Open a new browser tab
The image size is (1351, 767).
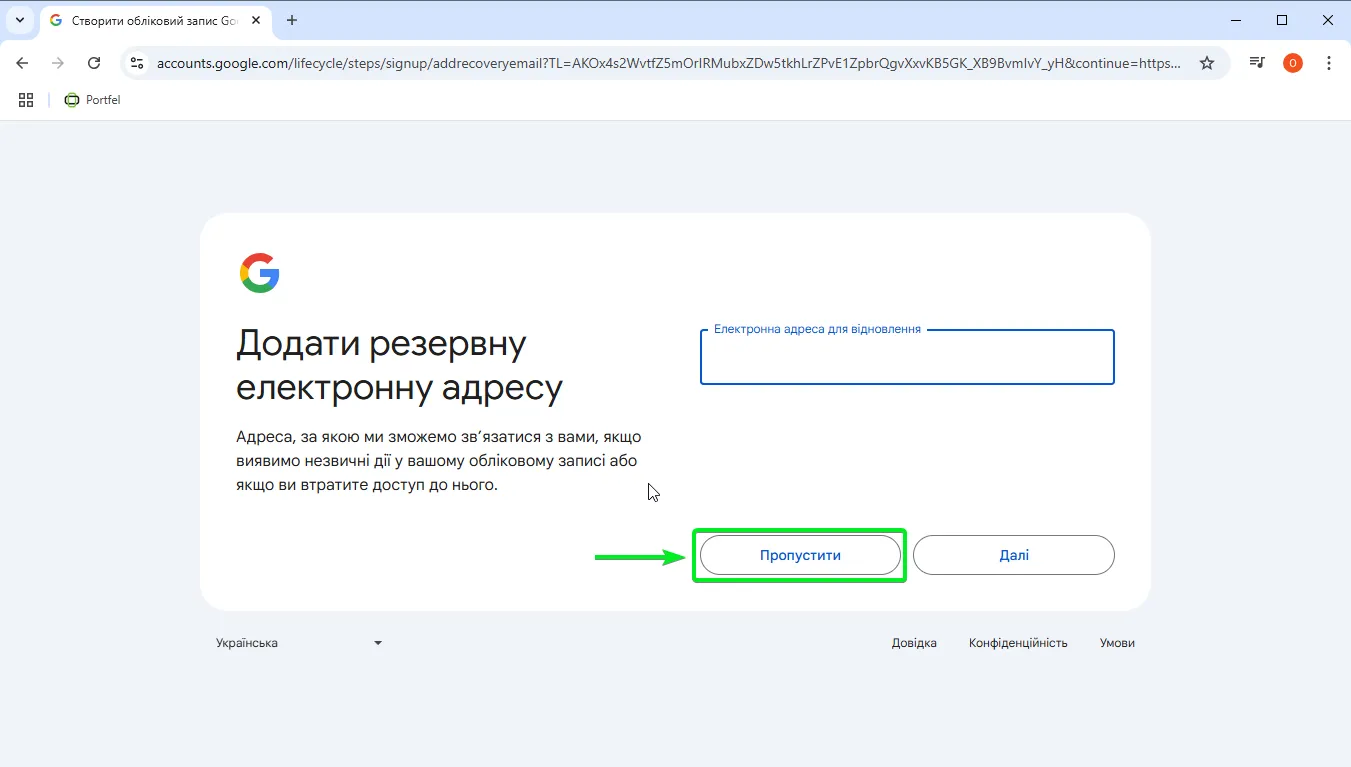292,20
